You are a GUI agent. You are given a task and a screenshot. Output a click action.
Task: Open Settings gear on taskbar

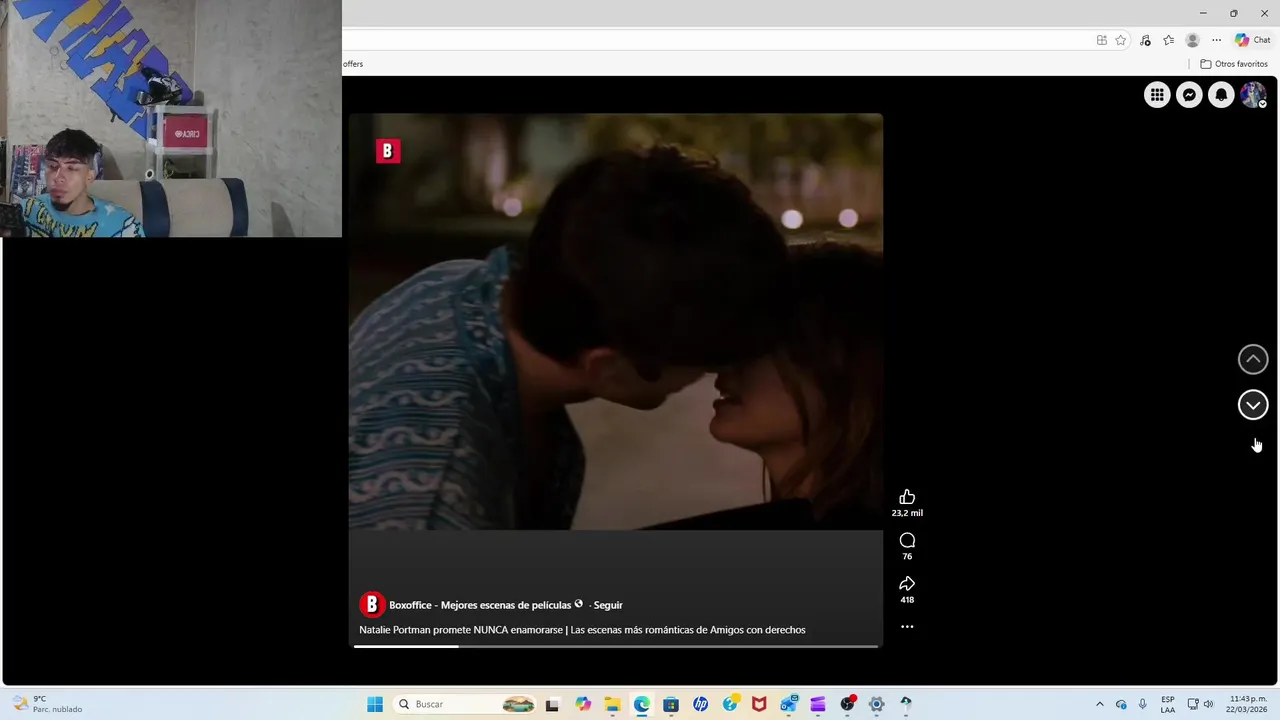[877, 704]
